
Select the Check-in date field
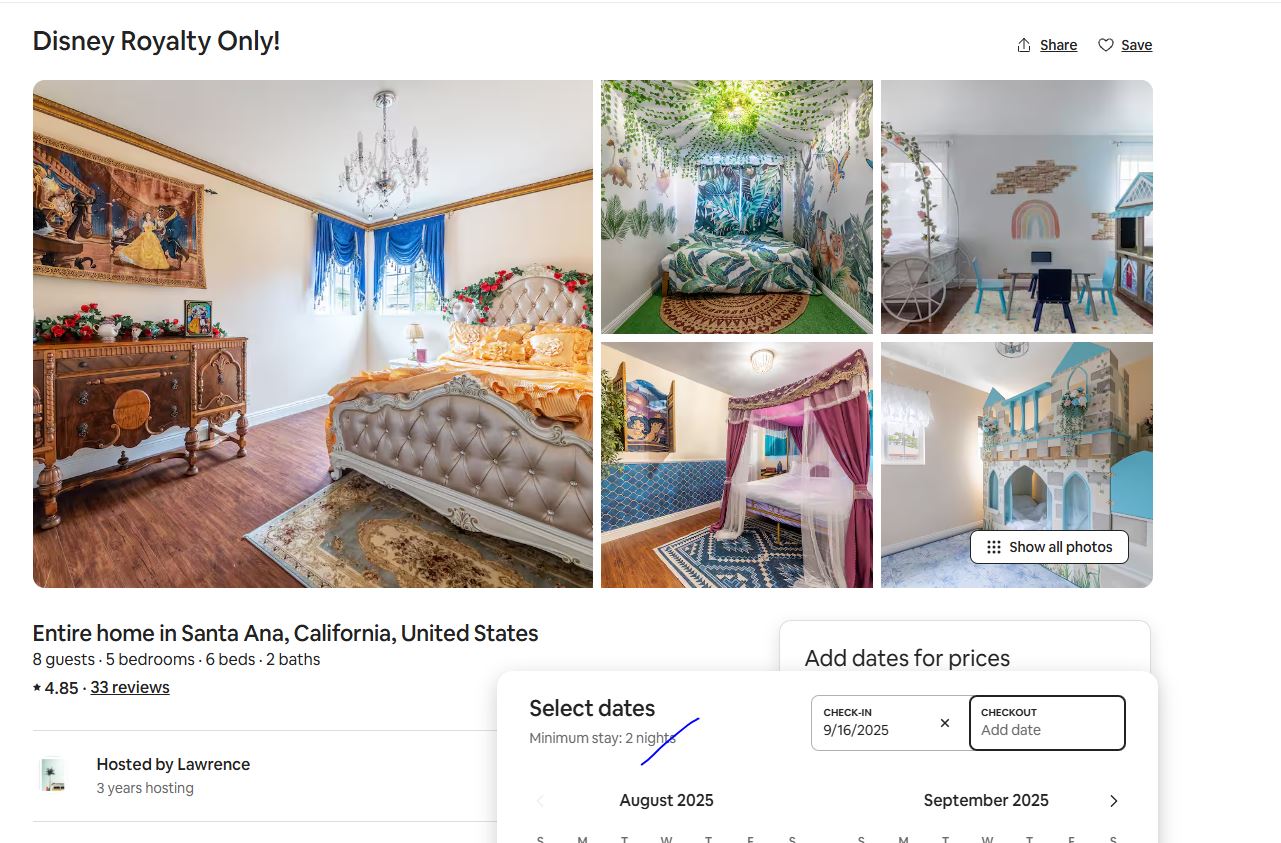click(x=890, y=723)
